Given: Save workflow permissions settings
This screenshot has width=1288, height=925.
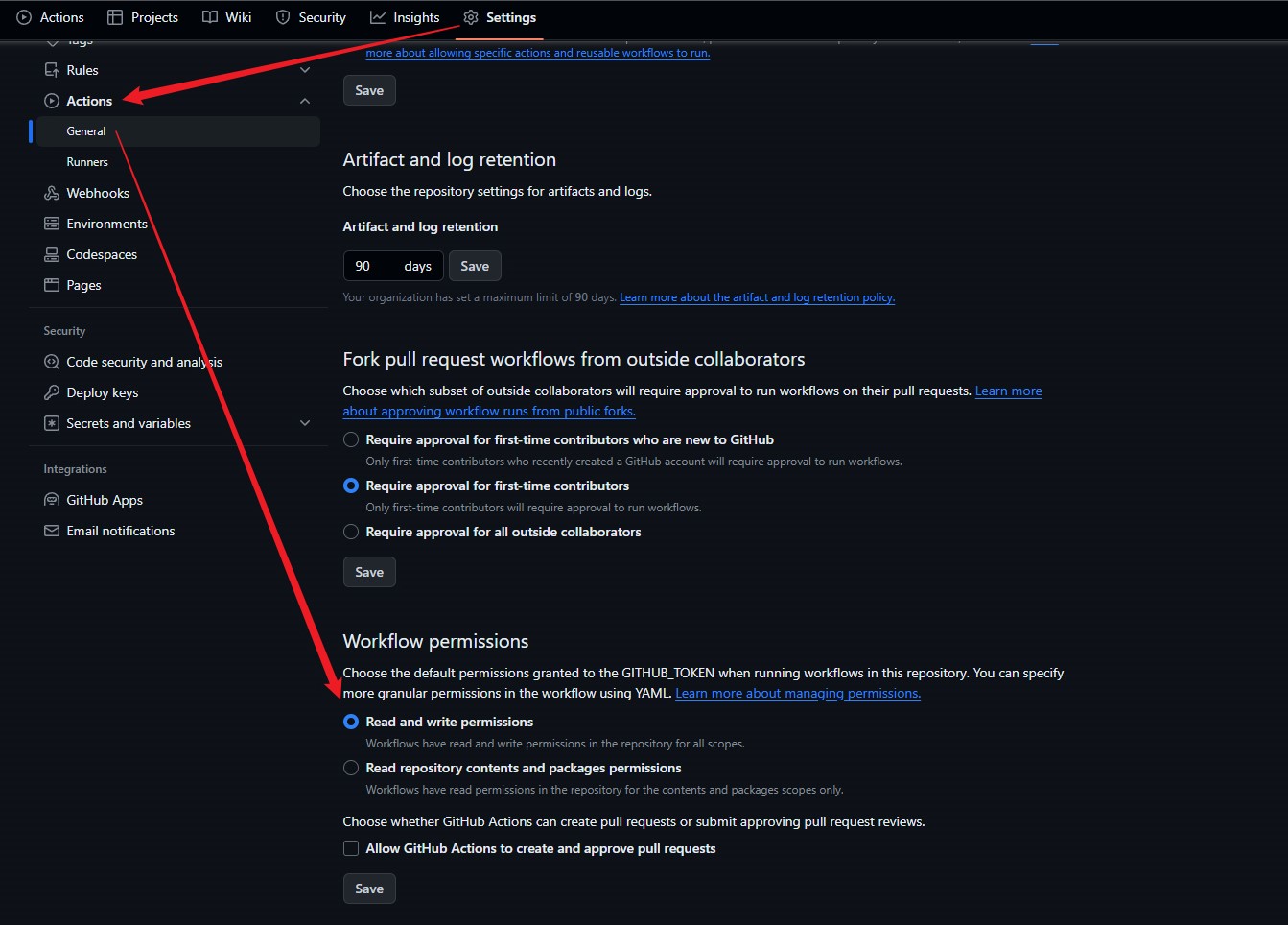Looking at the screenshot, I should coord(369,889).
